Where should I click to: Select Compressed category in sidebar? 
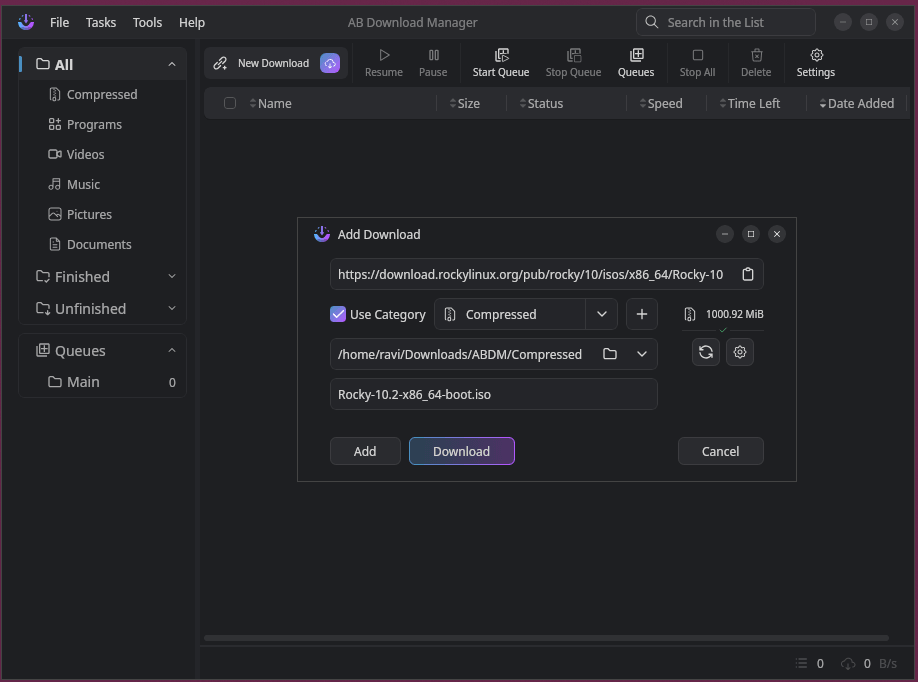[102, 94]
